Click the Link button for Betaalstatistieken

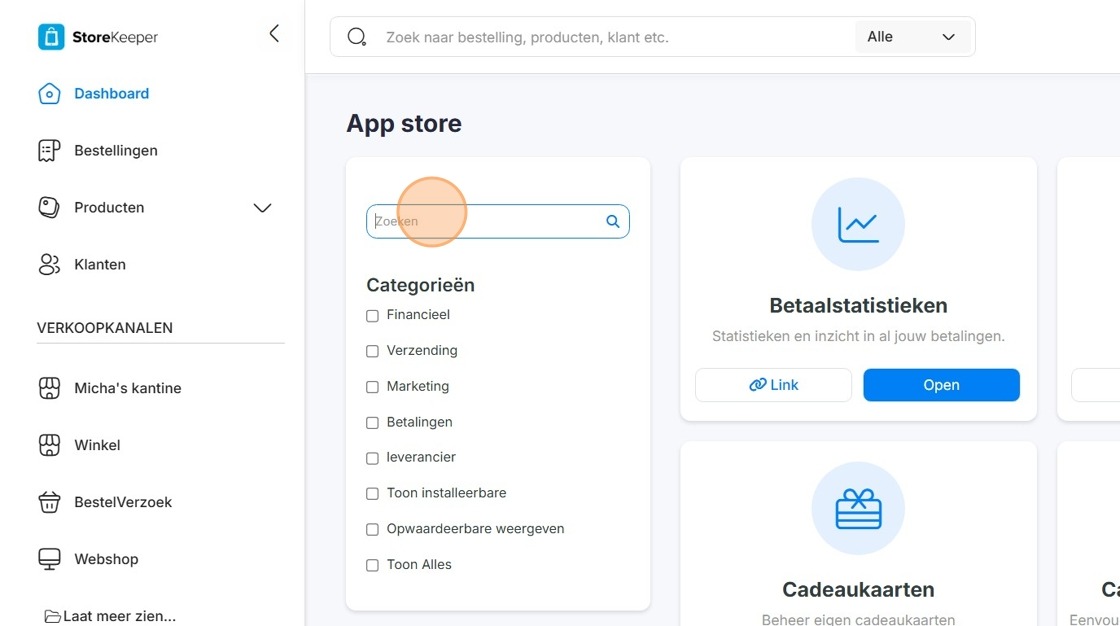tap(774, 385)
